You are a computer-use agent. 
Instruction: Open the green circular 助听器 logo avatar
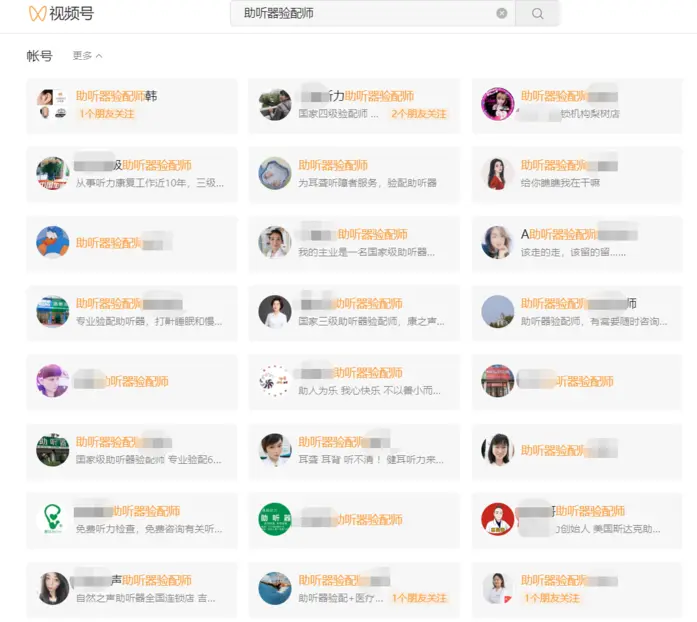(275, 519)
